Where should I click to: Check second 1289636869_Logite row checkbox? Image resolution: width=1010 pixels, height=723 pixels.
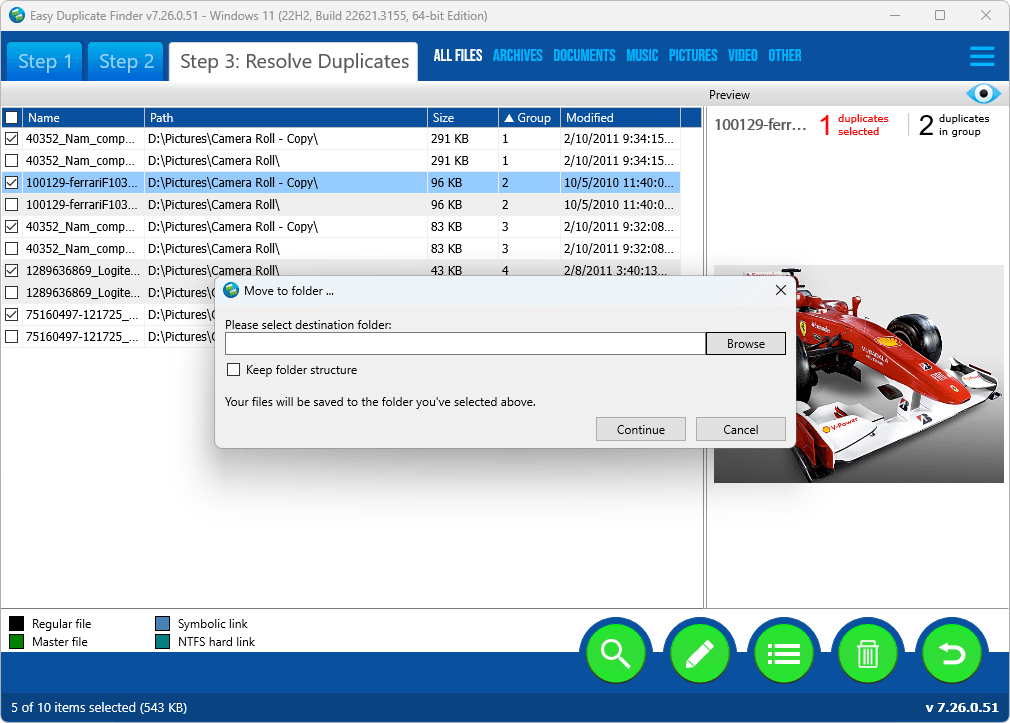pos(12,293)
